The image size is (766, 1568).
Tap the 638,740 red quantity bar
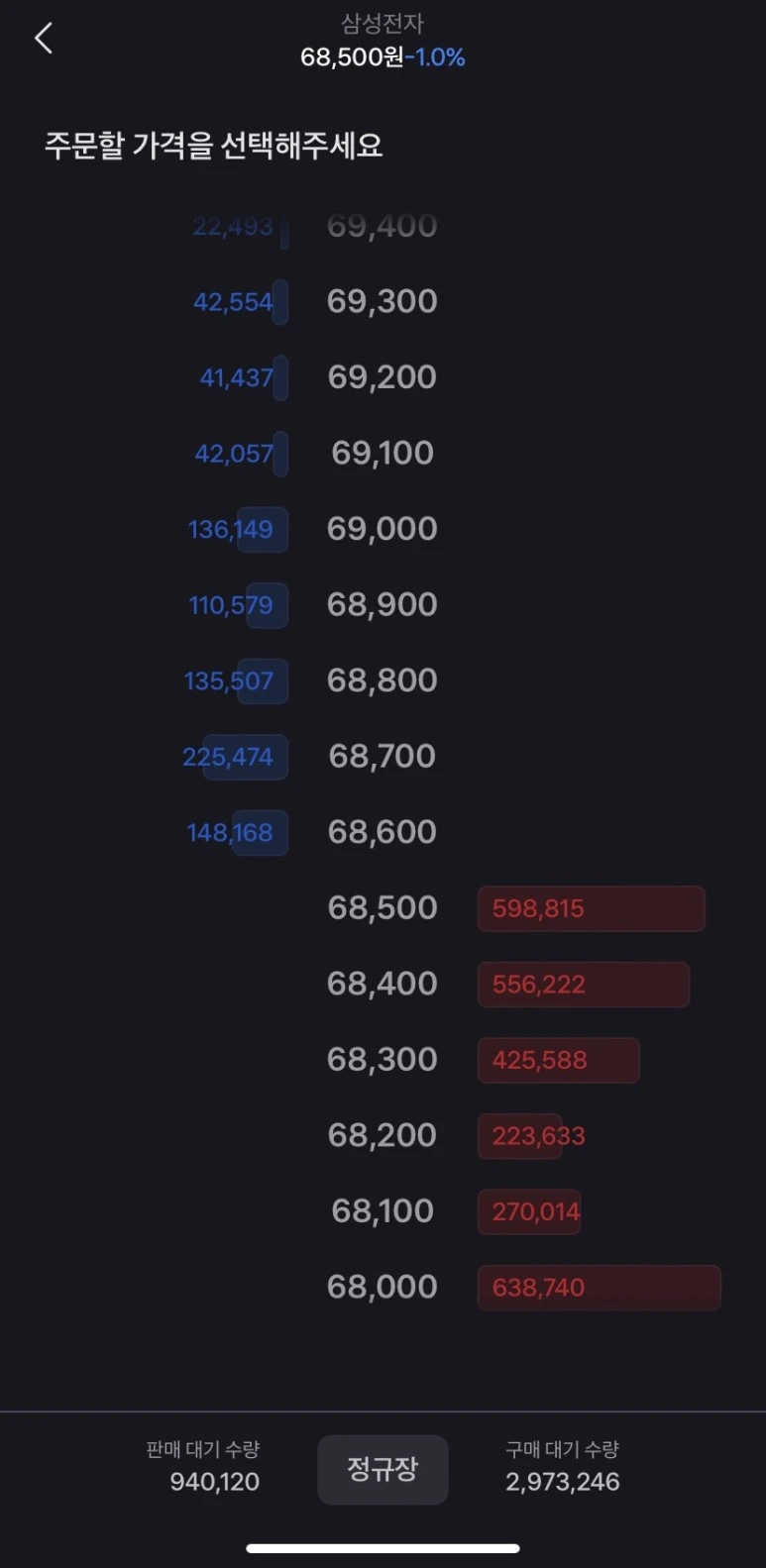598,1288
